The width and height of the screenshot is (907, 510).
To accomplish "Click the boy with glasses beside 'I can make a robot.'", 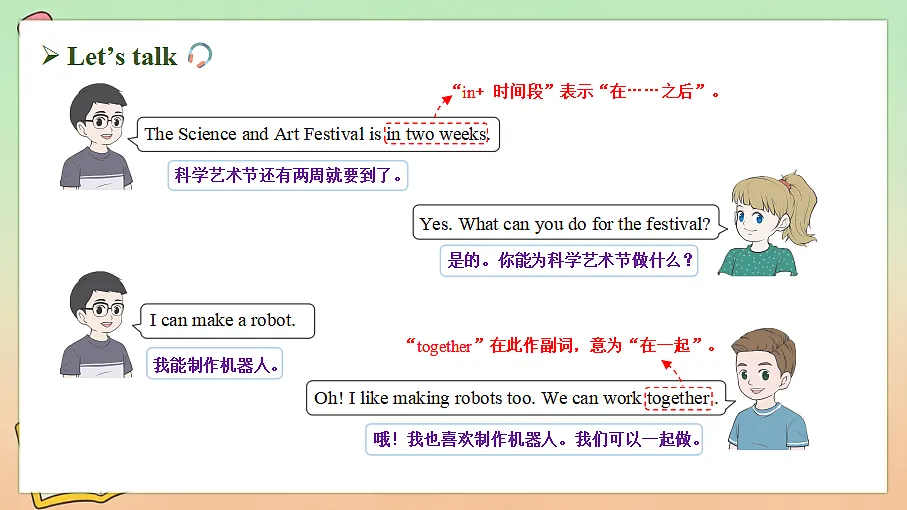I will 96,324.
